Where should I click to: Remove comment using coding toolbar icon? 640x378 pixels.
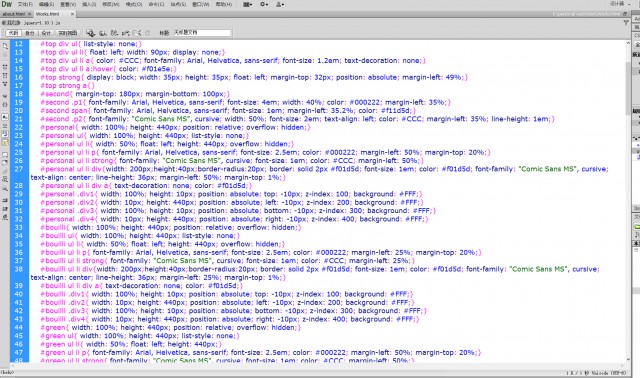[x=5, y=162]
